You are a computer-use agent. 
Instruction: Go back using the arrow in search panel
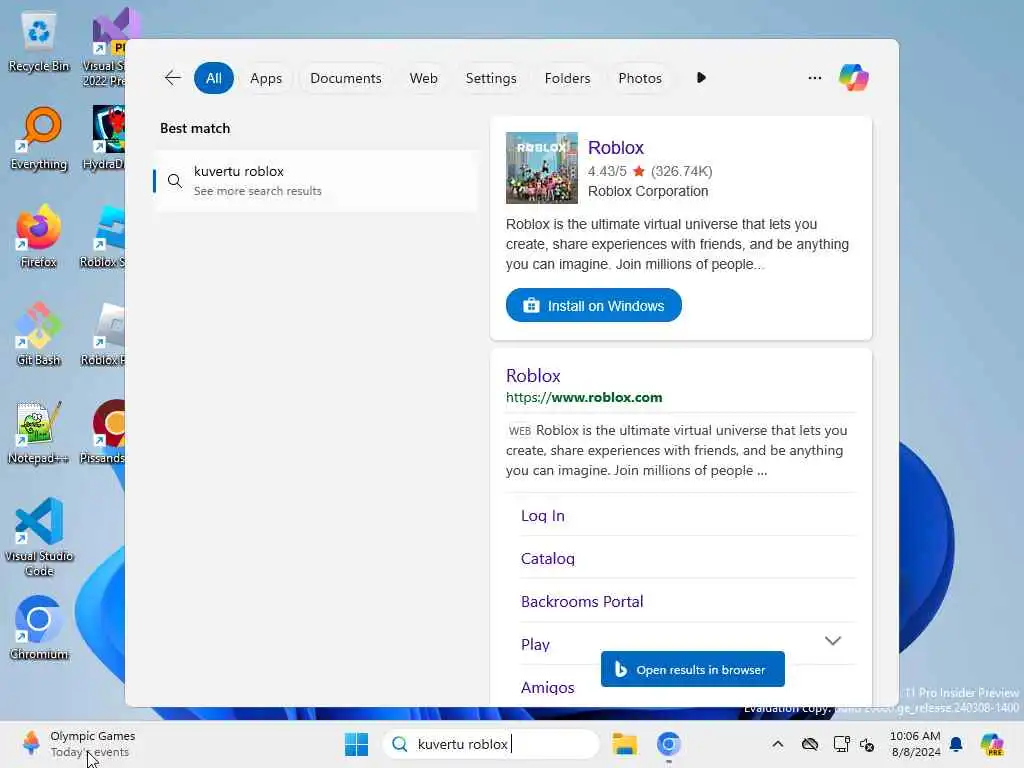point(172,78)
